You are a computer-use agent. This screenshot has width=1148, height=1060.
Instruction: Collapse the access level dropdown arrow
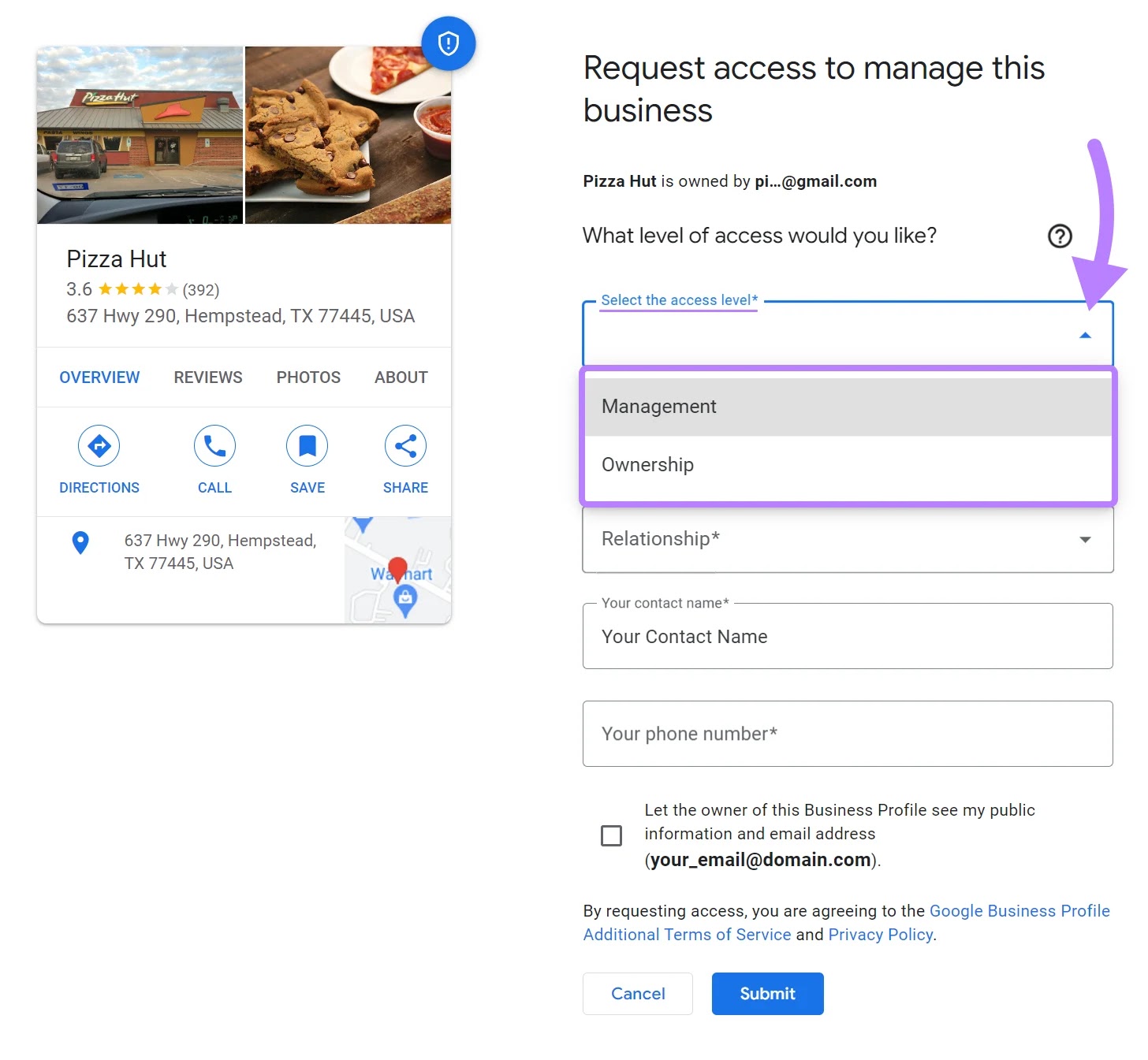1085,335
